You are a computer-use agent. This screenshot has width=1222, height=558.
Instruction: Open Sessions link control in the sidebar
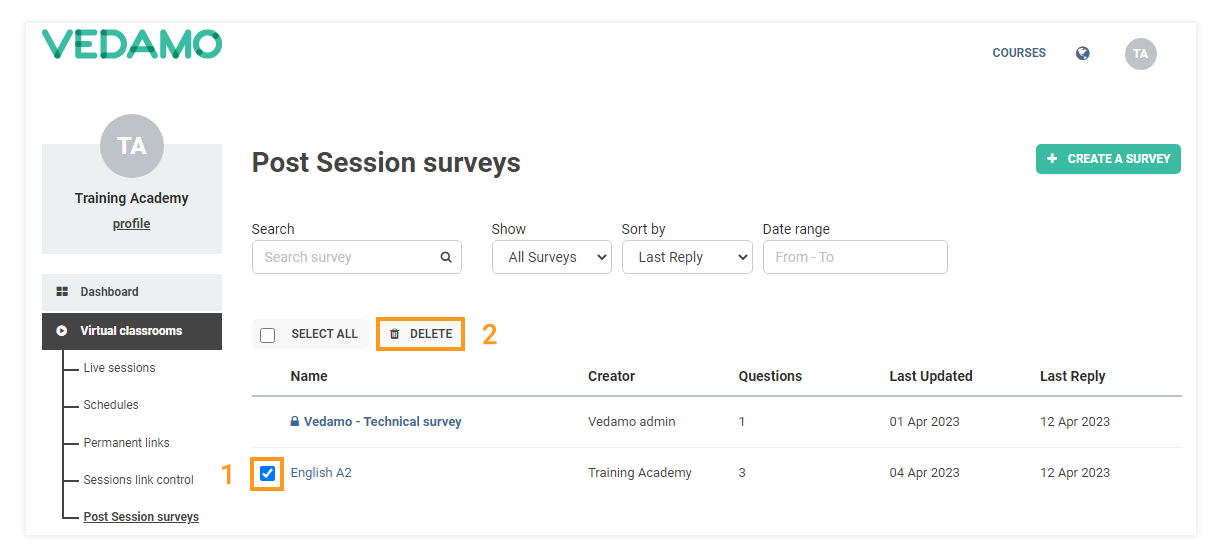pyautogui.click(x=139, y=480)
